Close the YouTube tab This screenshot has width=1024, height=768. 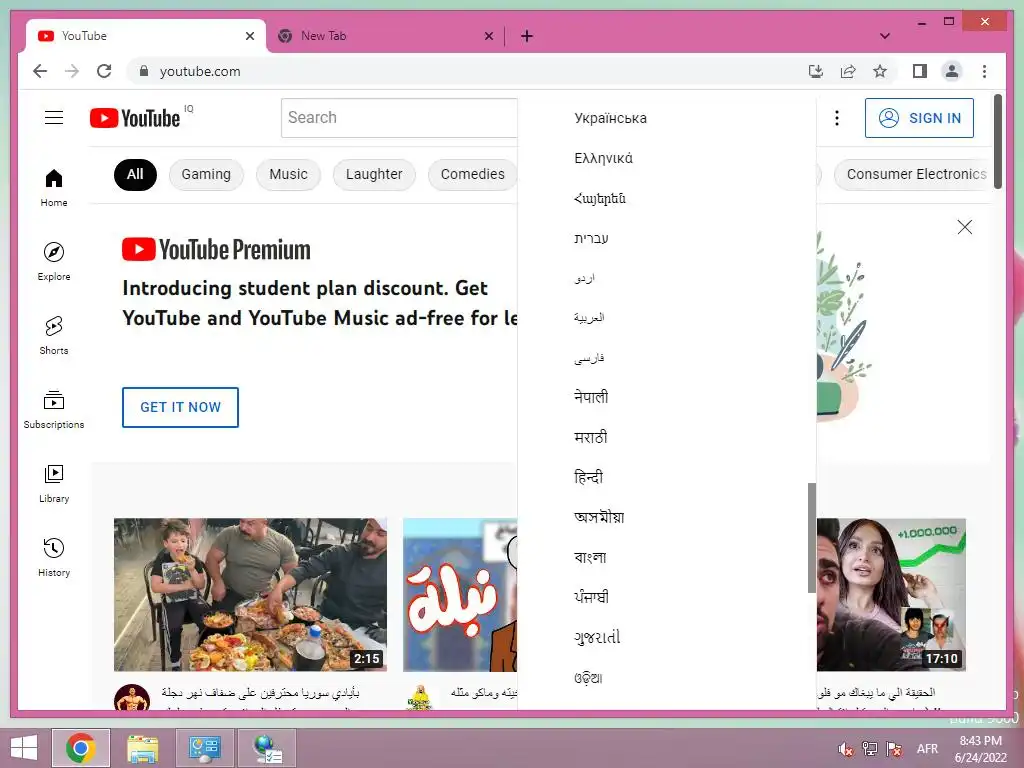tap(249, 36)
